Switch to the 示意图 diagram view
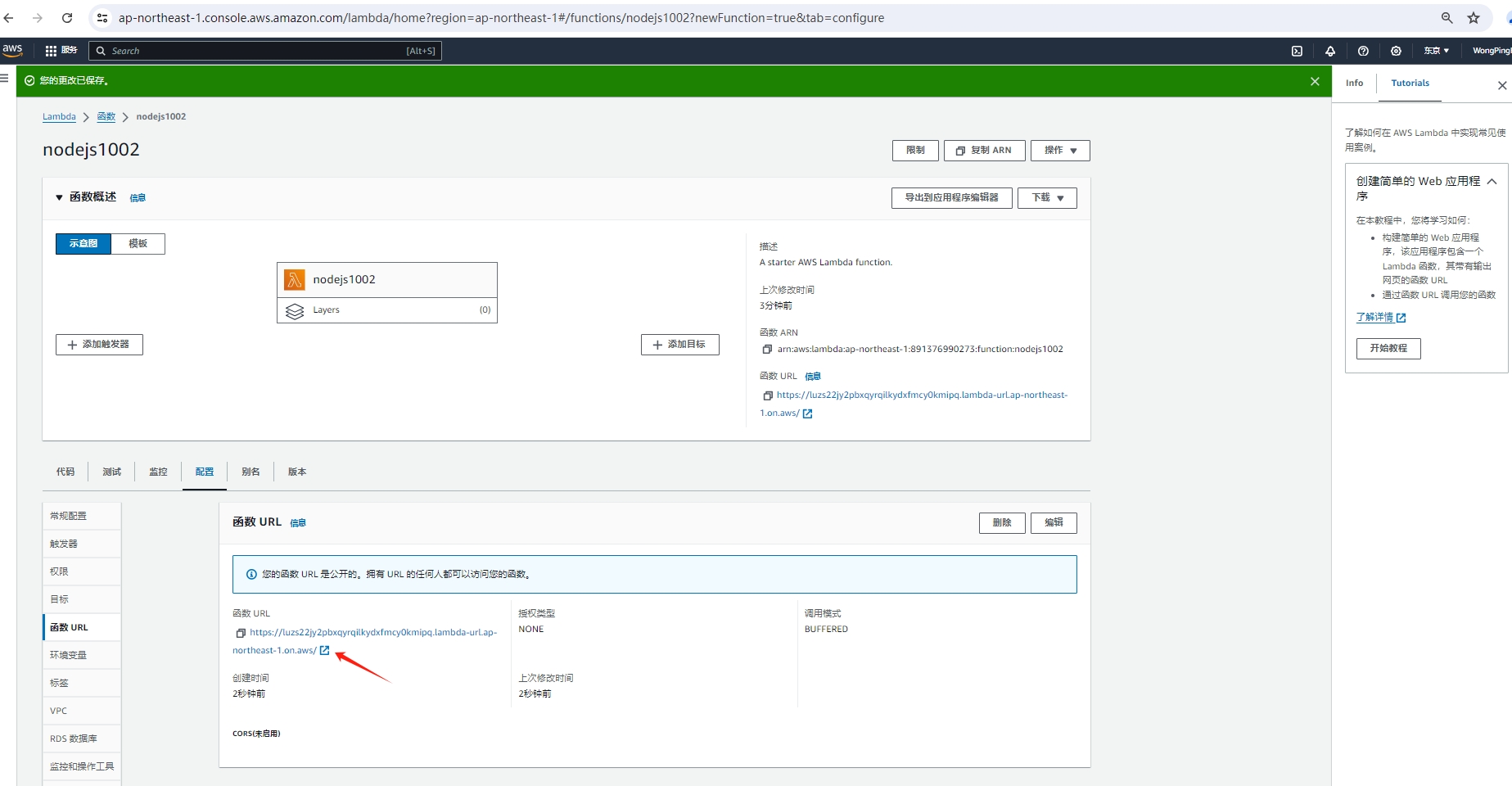Screen dimensions: 1512x786 [x=83, y=244]
